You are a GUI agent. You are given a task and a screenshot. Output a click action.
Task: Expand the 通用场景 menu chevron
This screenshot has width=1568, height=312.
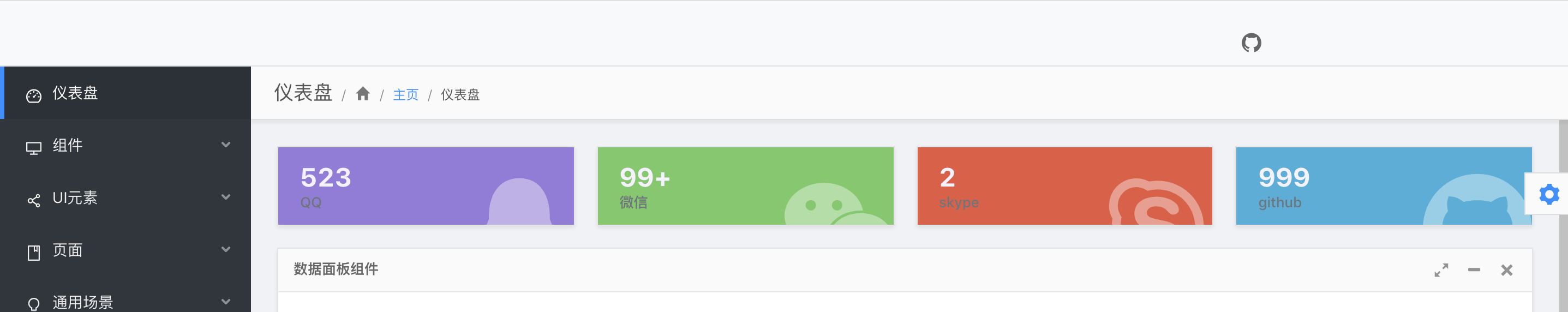pyautogui.click(x=226, y=302)
